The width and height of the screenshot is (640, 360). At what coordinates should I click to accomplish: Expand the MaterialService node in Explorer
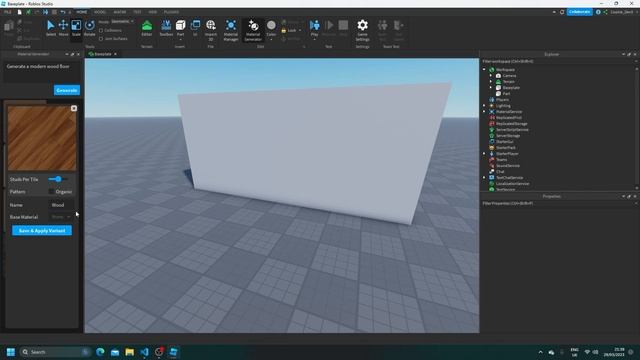[484, 112]
